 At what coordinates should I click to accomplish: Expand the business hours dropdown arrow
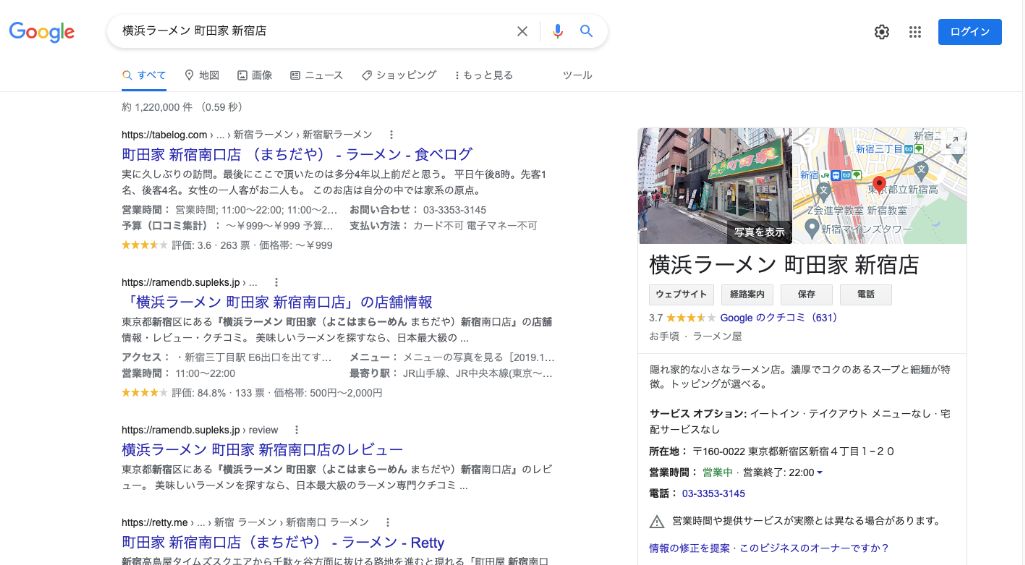tap(819, 473)
